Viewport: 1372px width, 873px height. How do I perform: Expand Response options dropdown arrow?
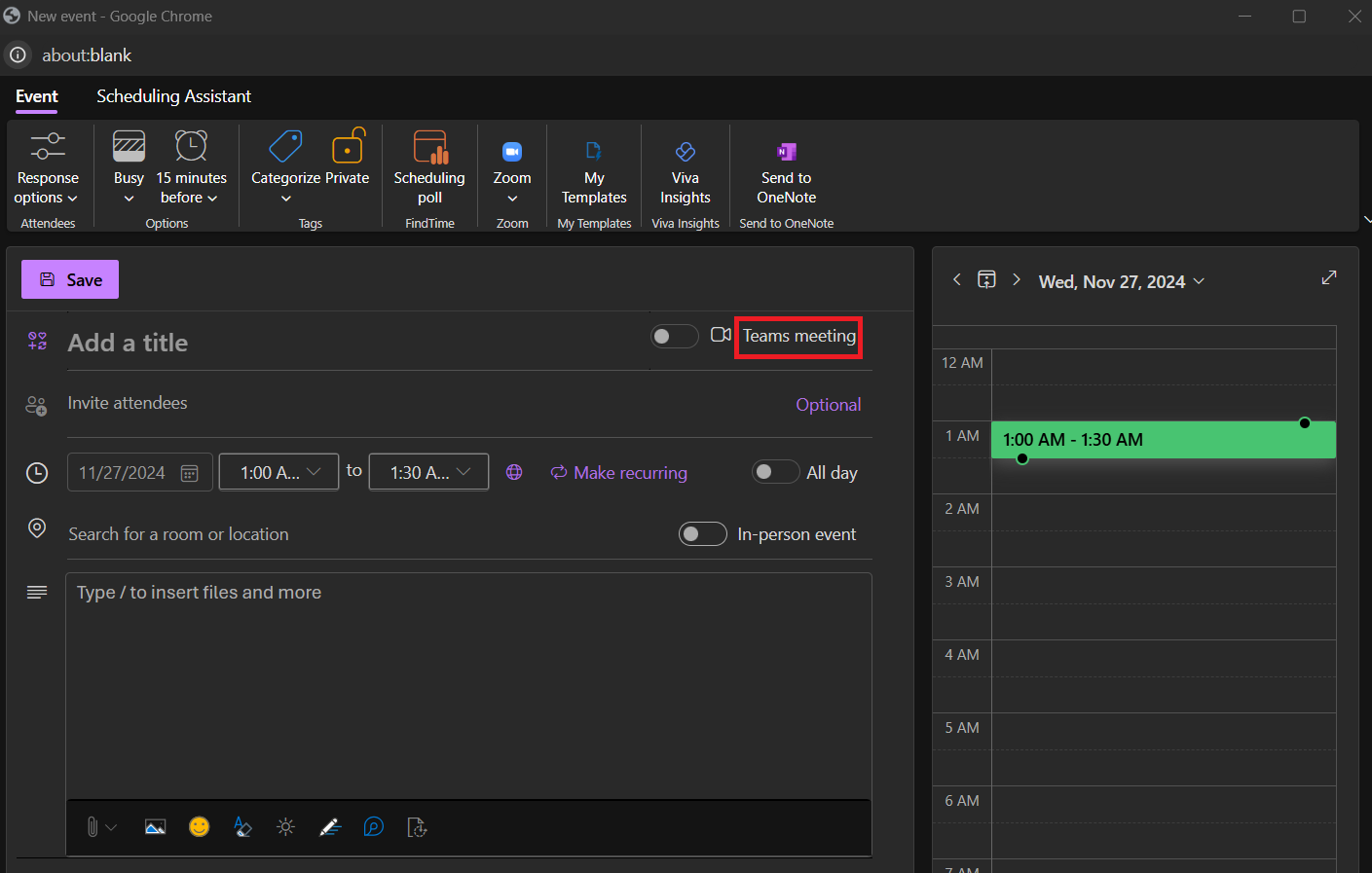pyautogui.click(x=72, y=199)
